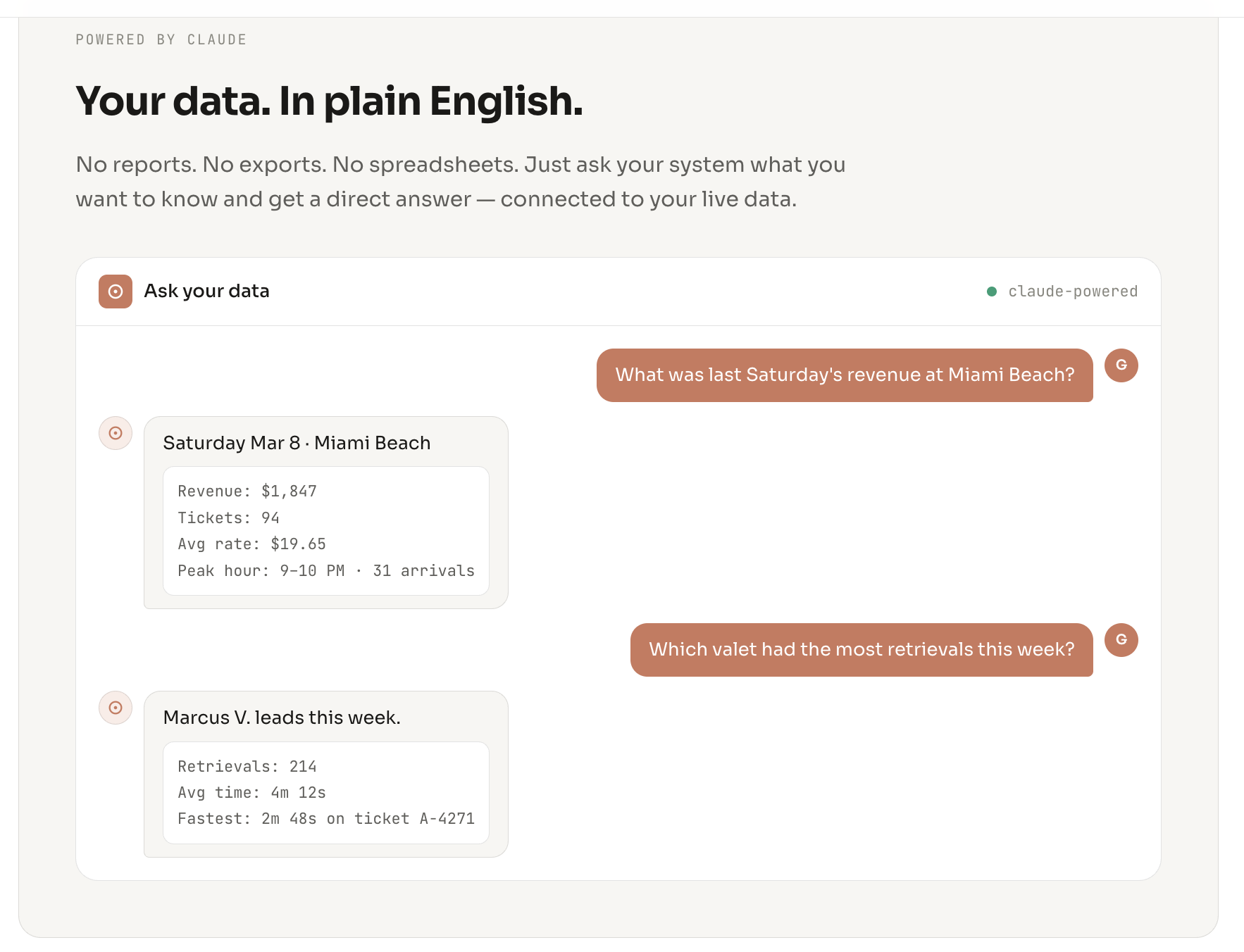Click the G avatar next to the retrievals question
The width and height of the screenshot is (1244, 952).
[x=1121, y=639]
